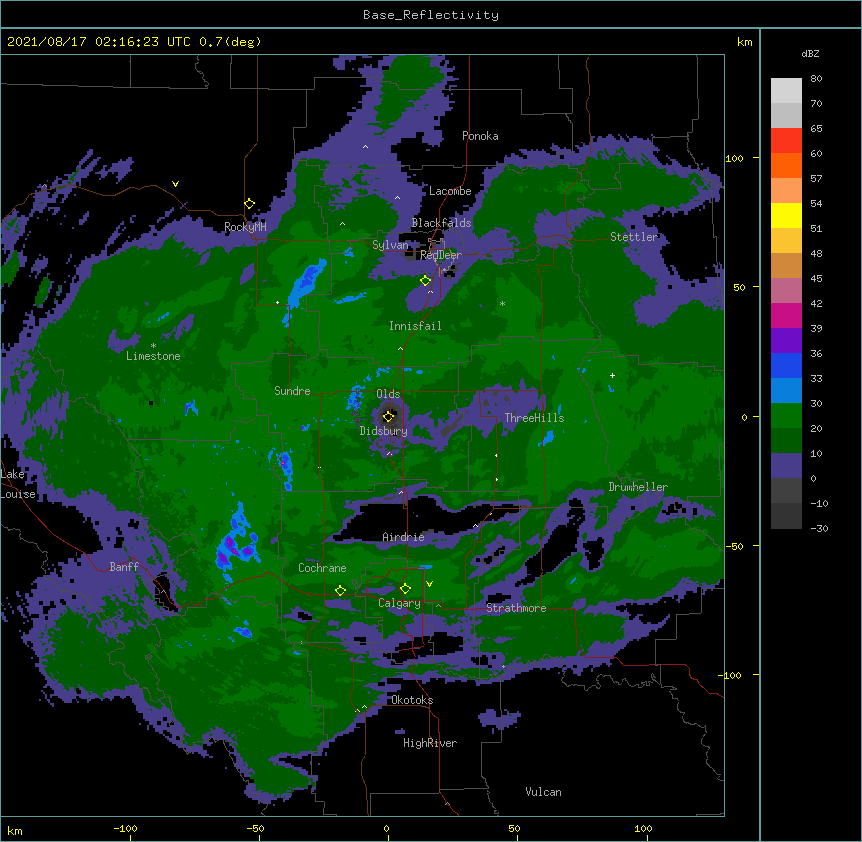Viewport: 862px width, 842px height.
Task: Click the Sundre city label
Action: pos(292,391)
